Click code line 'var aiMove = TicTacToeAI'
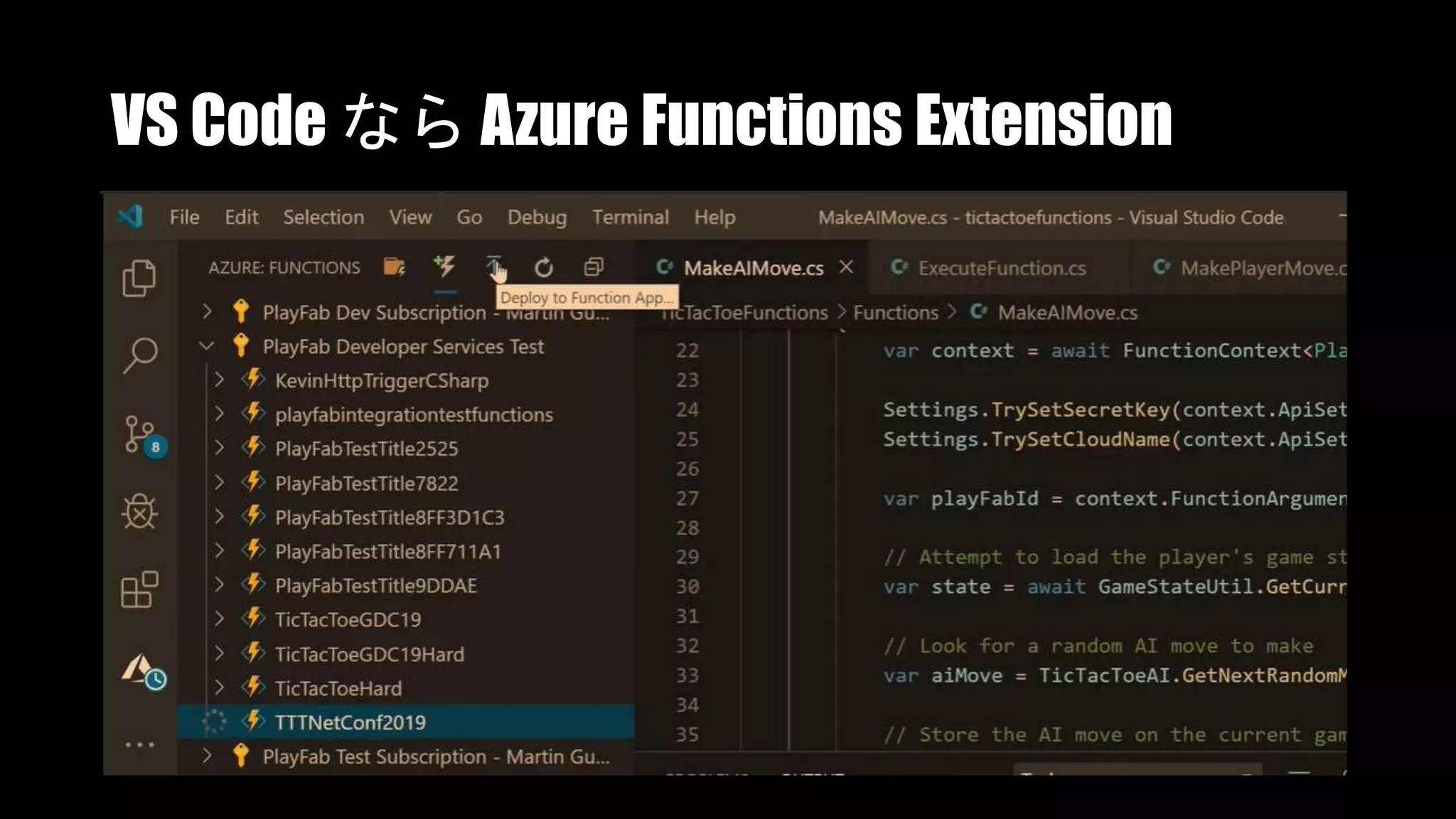The width and height of the screenshot is (1456, 819). [1114, 675]
